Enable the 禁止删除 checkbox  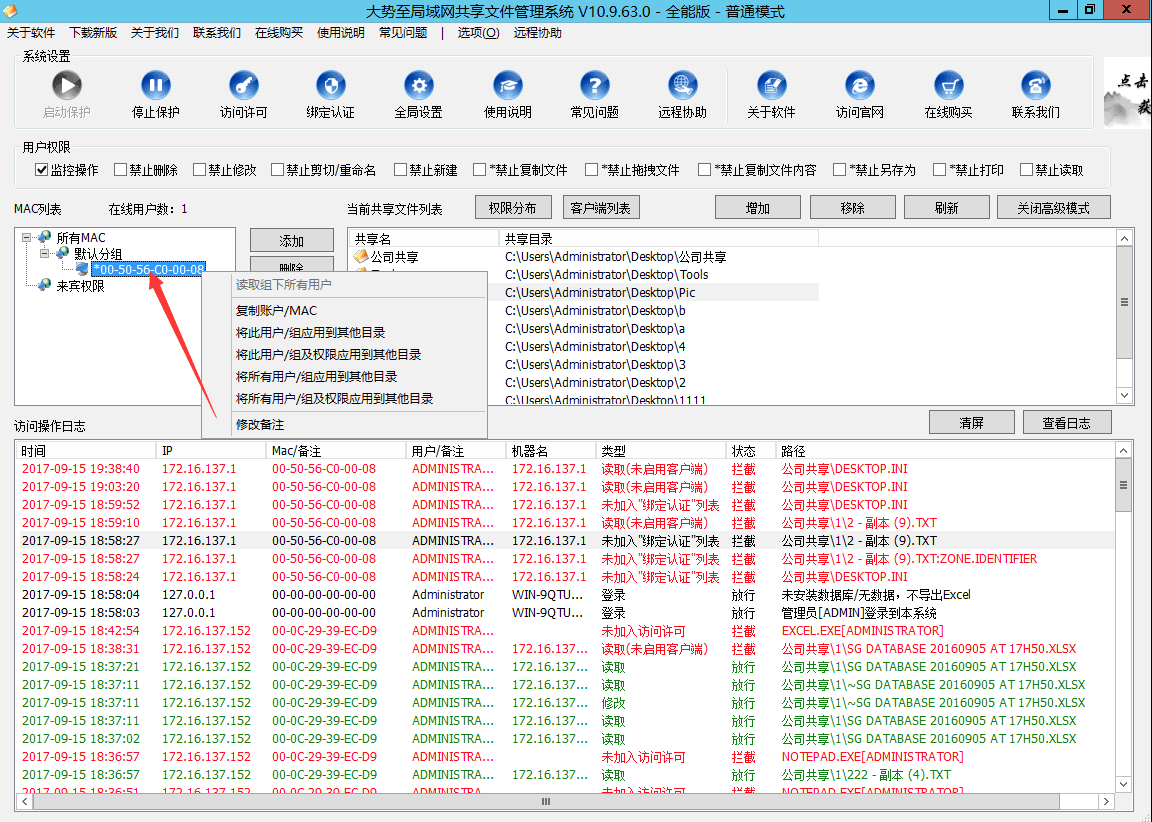pos(121,170)
